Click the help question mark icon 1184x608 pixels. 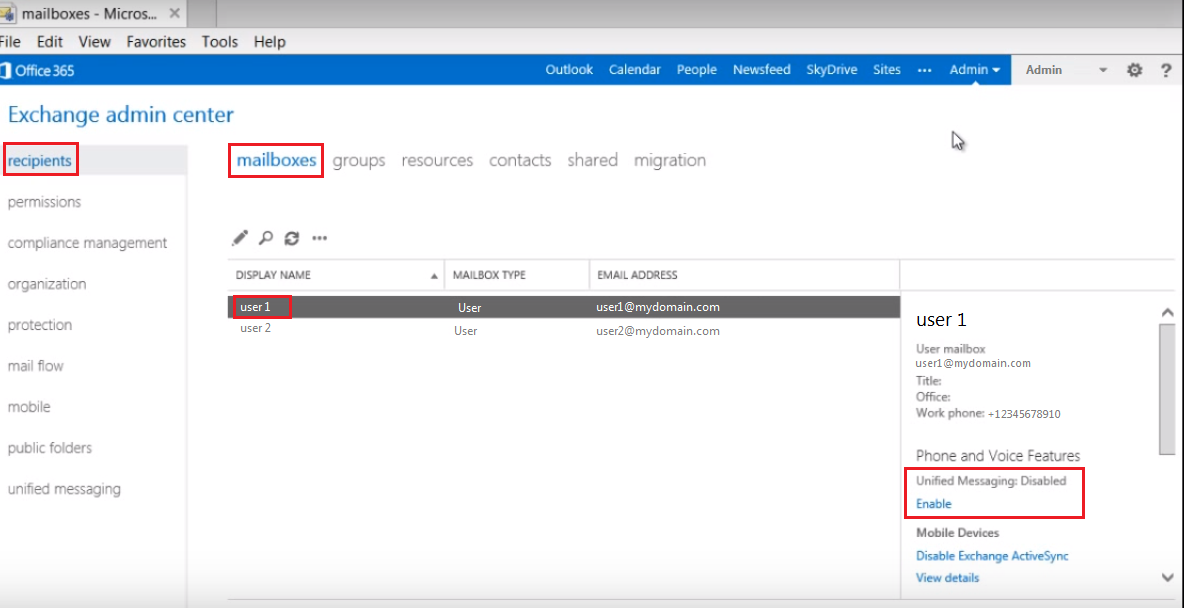[1166, 70]
